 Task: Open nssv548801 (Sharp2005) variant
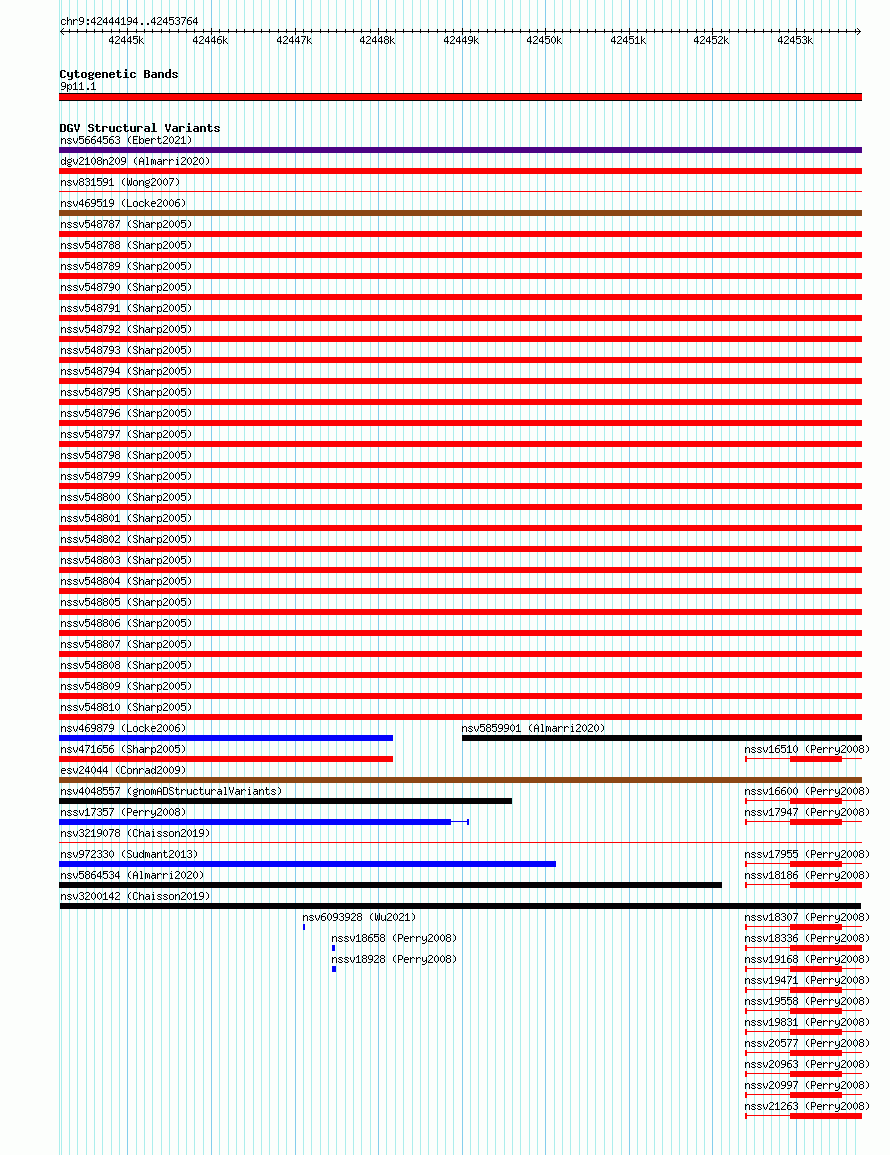click(x=126, y=518)
